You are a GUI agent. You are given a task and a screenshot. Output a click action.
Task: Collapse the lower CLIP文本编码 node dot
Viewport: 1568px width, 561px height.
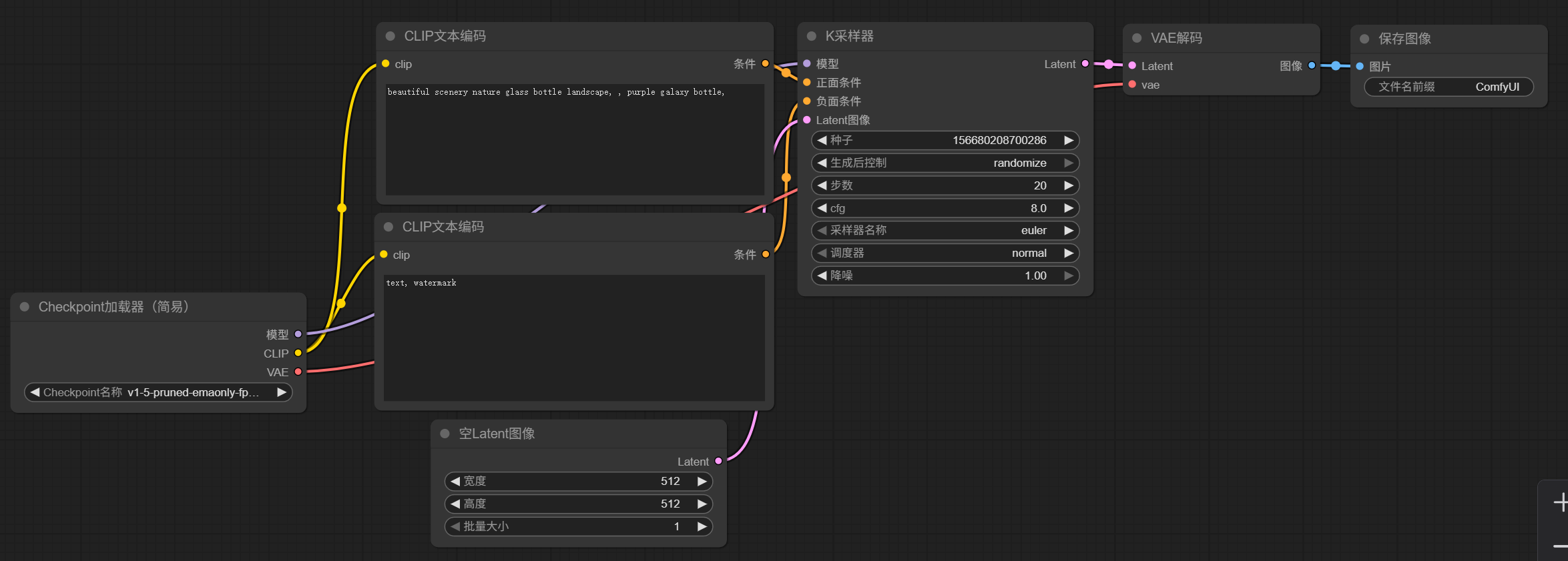(x=388, y=227)
